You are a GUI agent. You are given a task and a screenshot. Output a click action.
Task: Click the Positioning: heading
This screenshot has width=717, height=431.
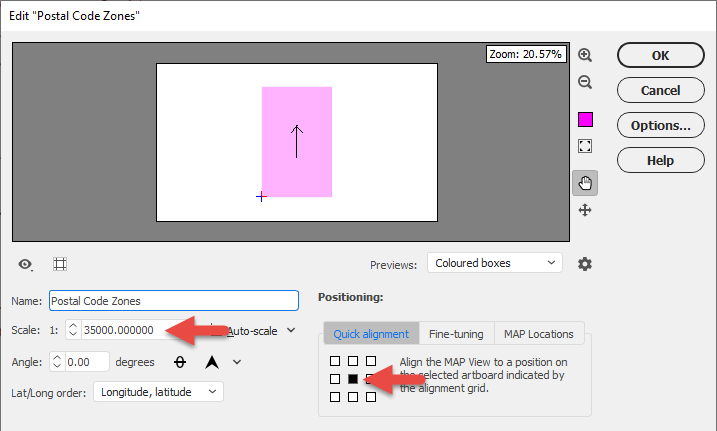pos(351,298)
